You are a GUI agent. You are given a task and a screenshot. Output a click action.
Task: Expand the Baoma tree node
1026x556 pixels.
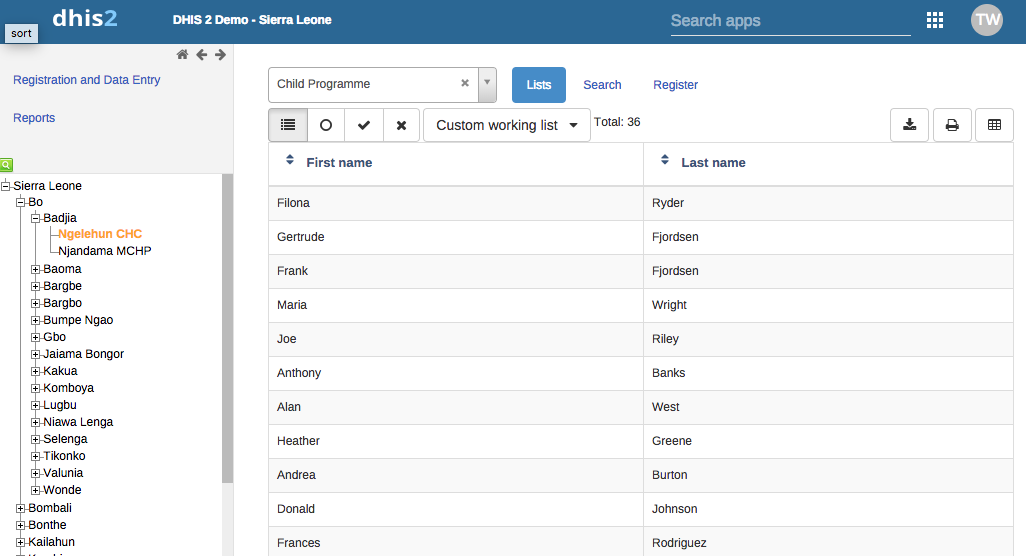[36, 269]
